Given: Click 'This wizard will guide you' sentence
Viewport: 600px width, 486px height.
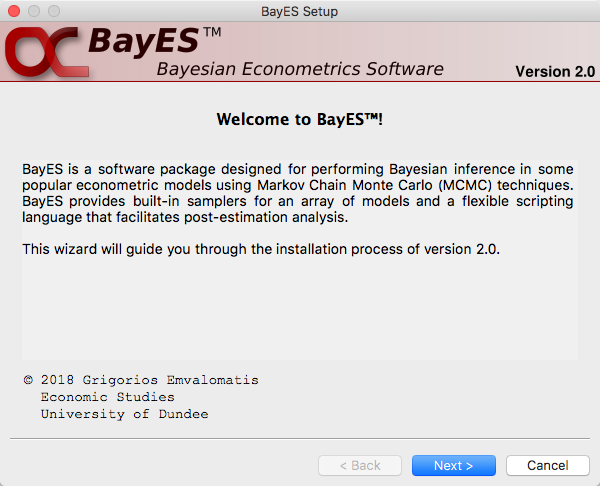Looking at the screenshot, I should (261, 250).
